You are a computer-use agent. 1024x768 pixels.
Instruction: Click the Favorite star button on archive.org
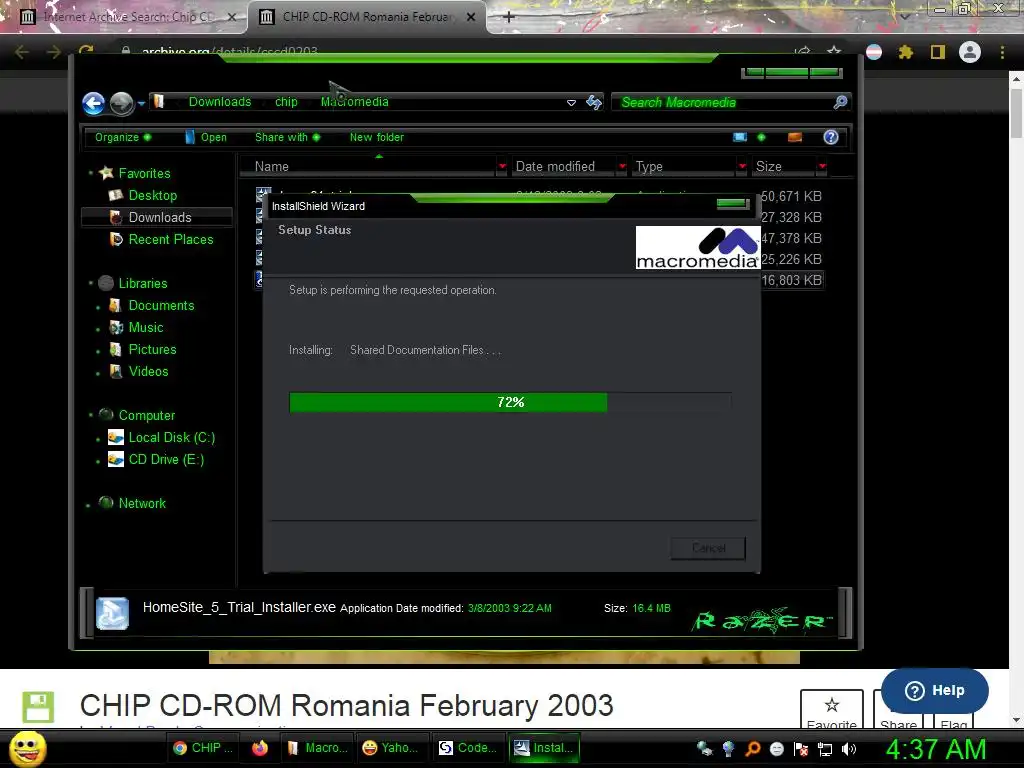[831, 711]
